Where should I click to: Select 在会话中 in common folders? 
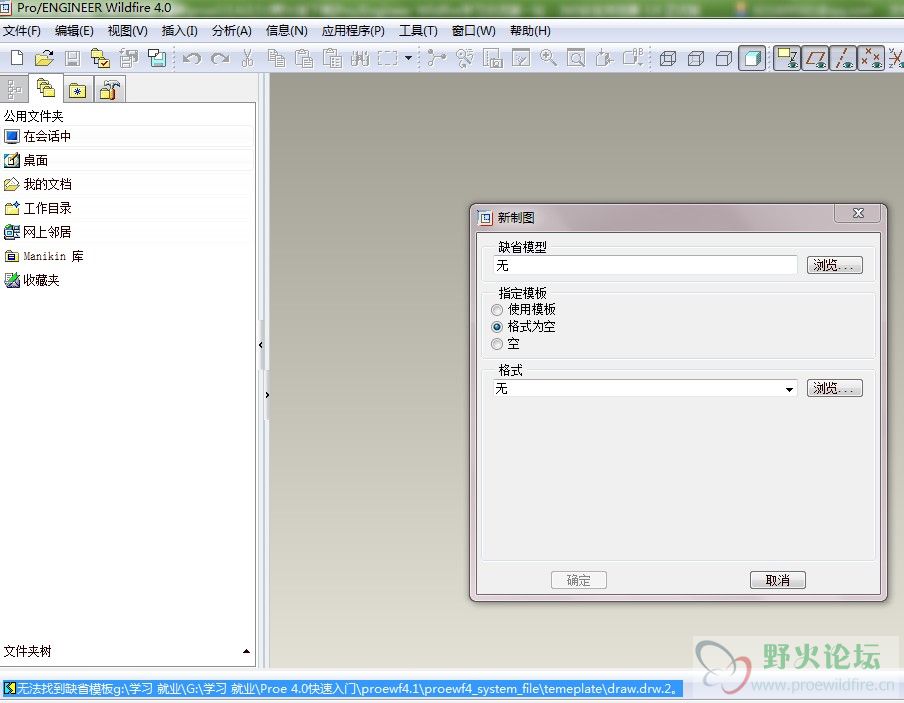pos(127,136)
